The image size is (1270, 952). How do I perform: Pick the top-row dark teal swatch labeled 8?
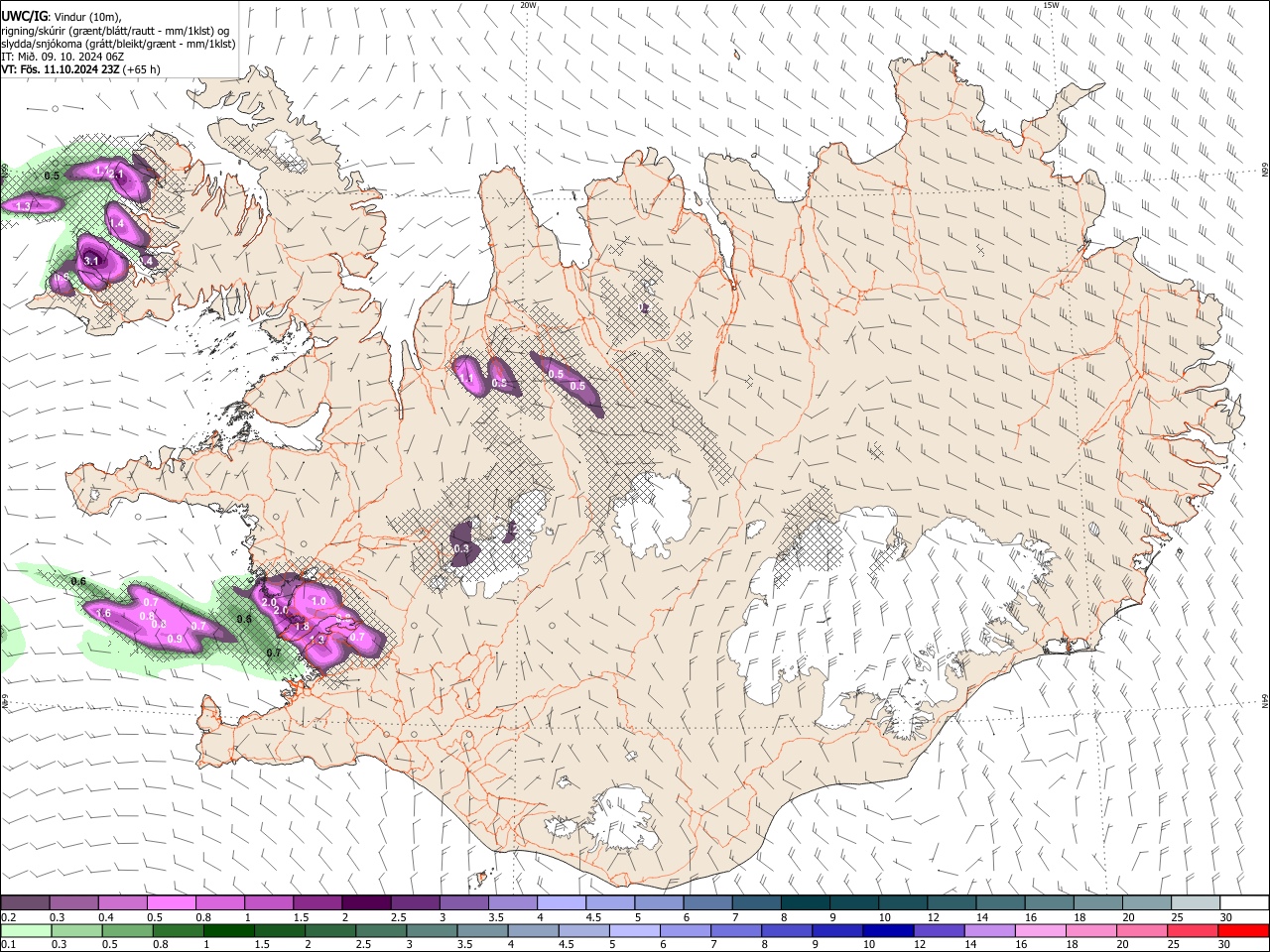(806, 903)
